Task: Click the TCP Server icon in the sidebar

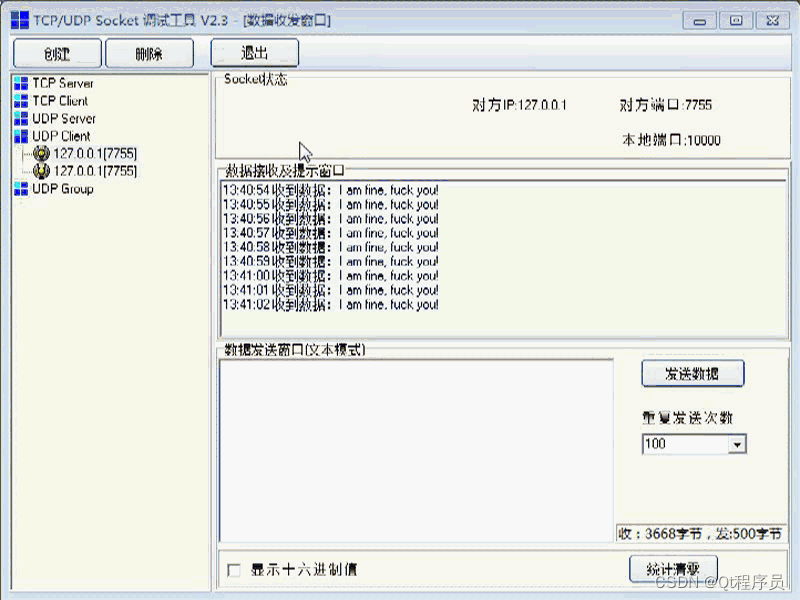Action: click(22, 84)
